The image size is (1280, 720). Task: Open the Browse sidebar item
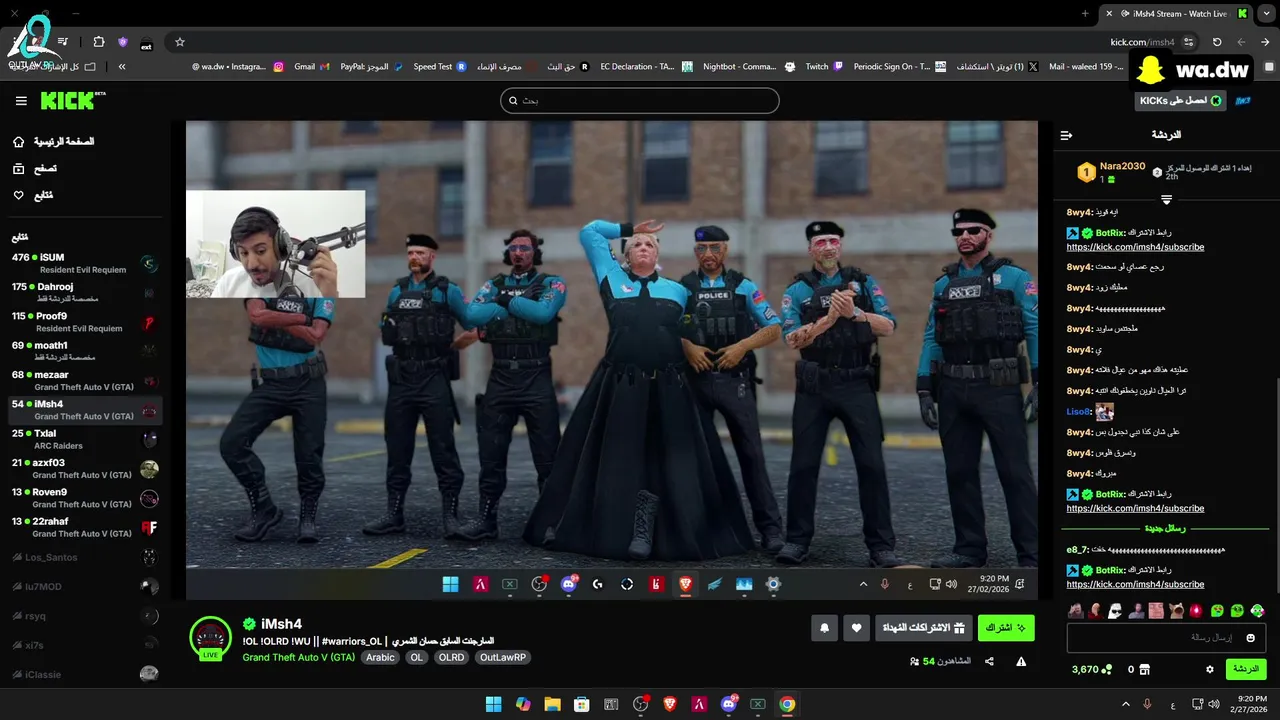(x=35, y=169)
